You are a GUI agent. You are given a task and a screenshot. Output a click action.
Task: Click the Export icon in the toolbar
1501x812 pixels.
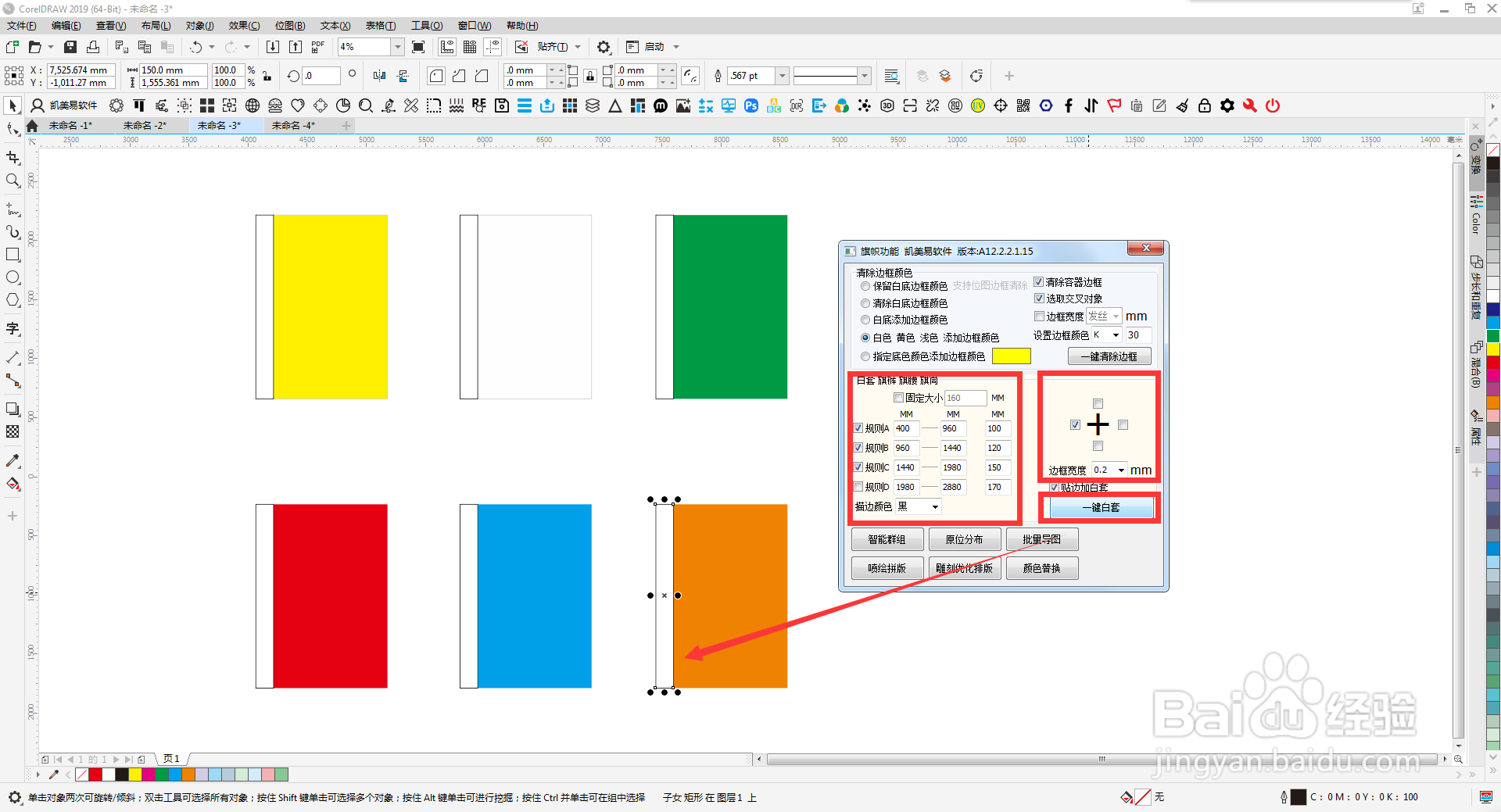296,47
